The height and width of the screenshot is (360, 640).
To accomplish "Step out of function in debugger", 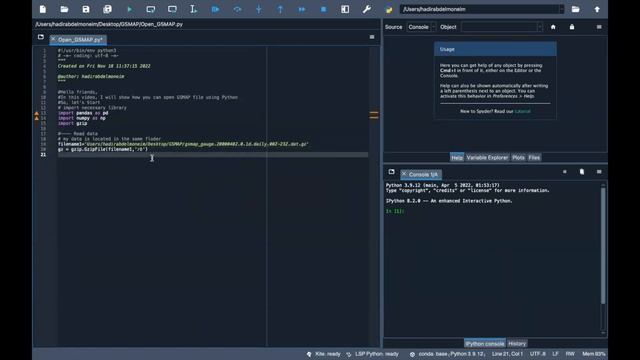I will coord(280,9).
